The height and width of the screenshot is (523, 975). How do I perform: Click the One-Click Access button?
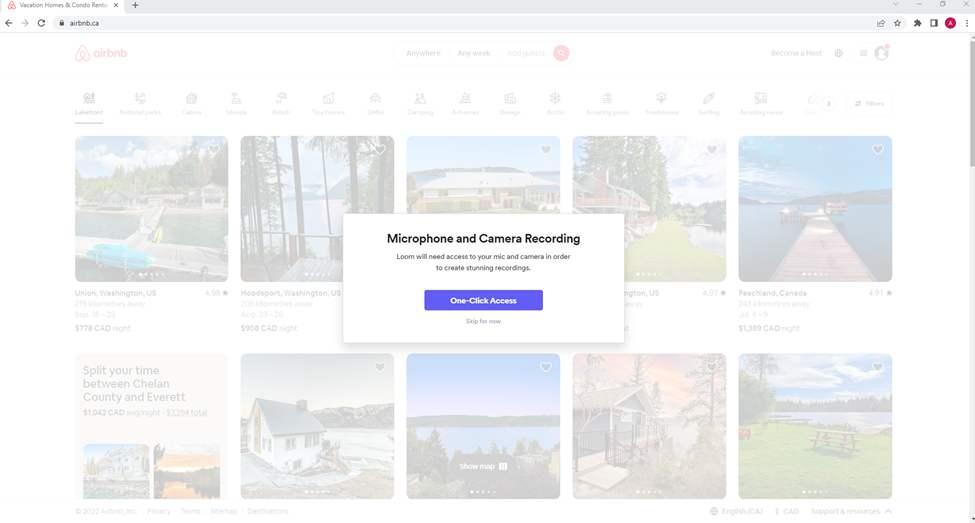pos(483,300)
